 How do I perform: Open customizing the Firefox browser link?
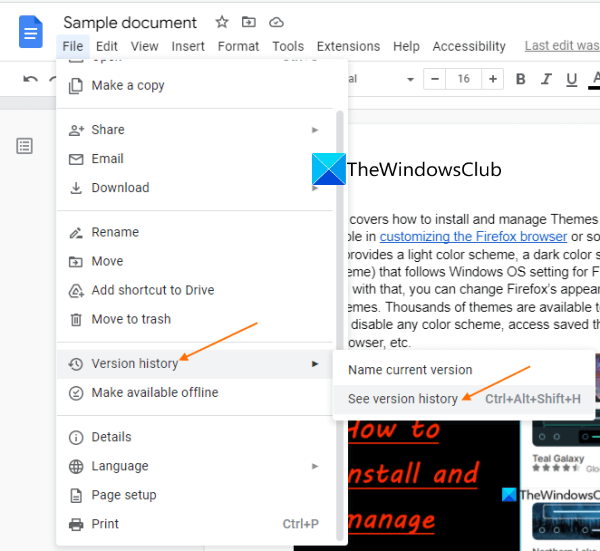(473, 237)
